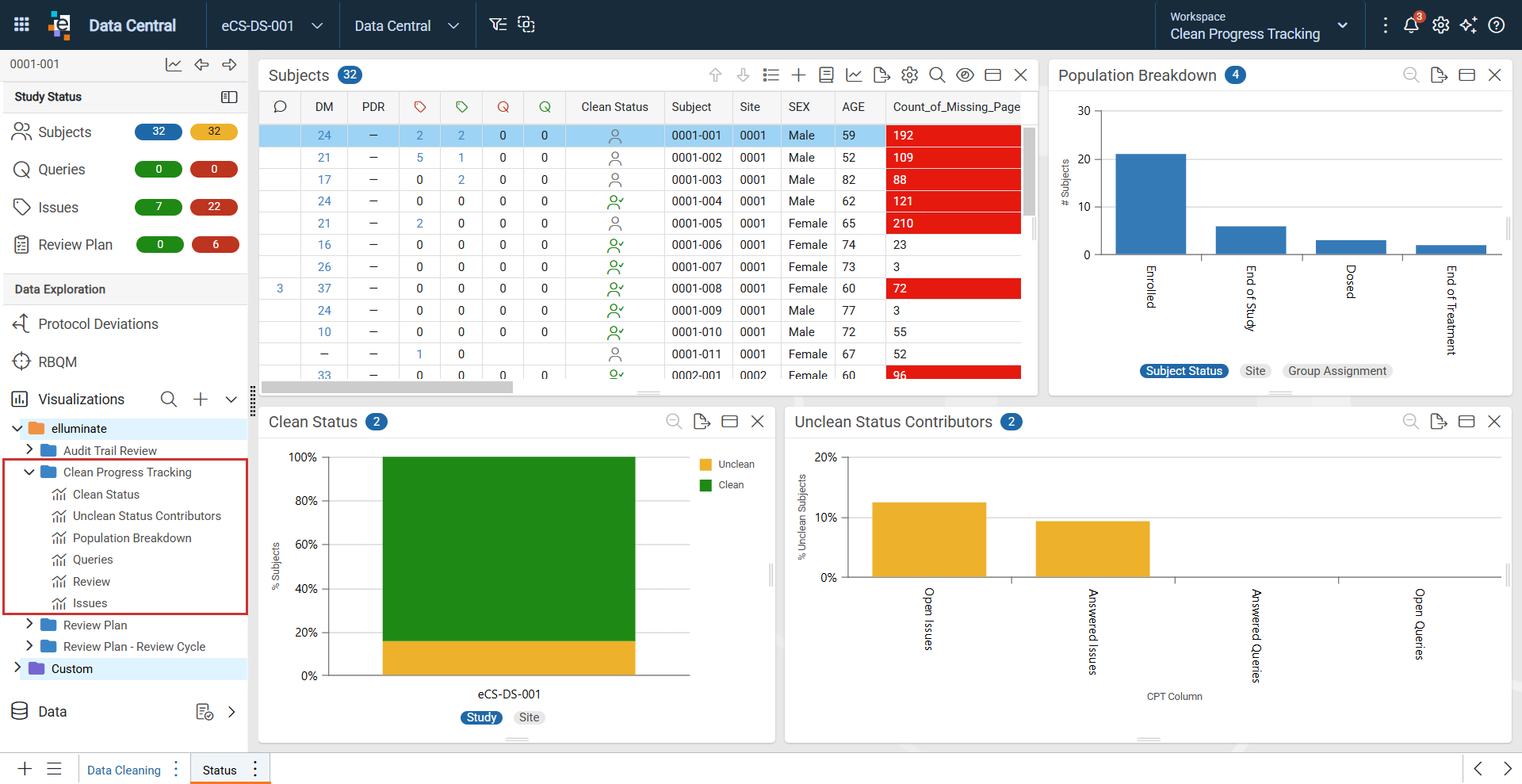The image size is (1522, 784).
Task: Export the Population Breakdown chart
Action: click(1439, 75)
